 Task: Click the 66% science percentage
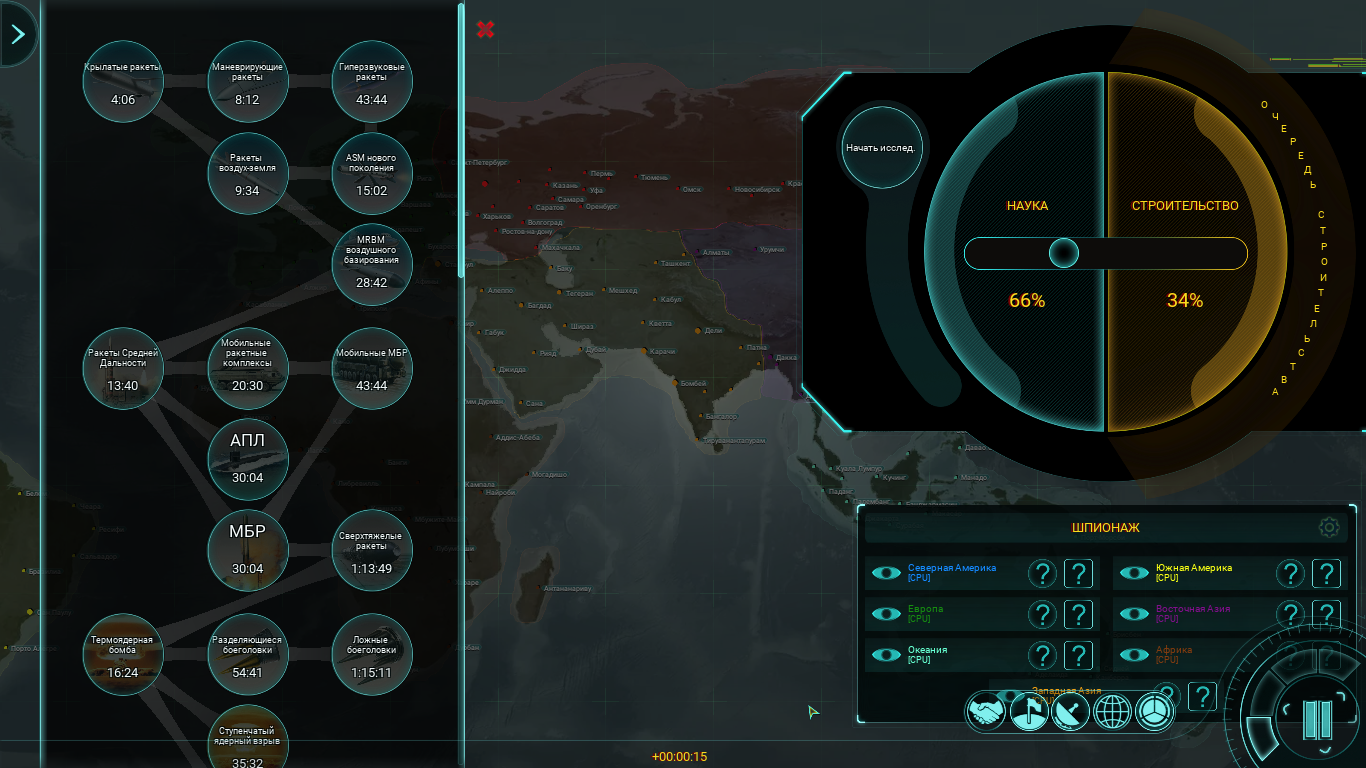pos(1026,300)
